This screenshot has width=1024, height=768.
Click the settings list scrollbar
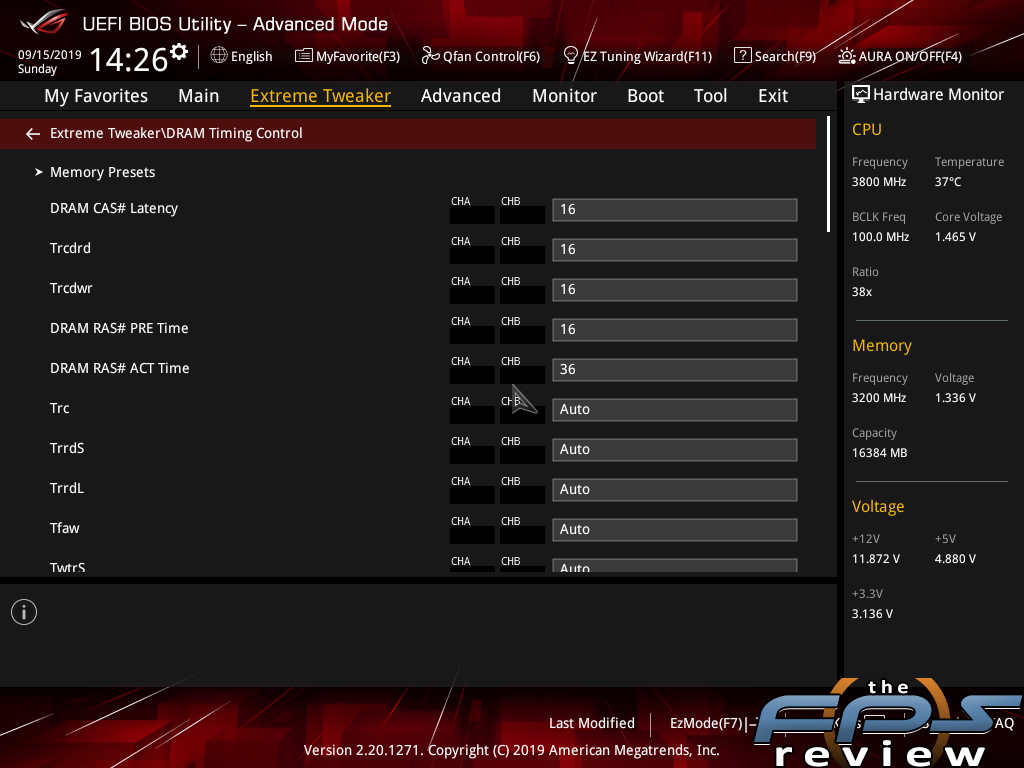828,174
